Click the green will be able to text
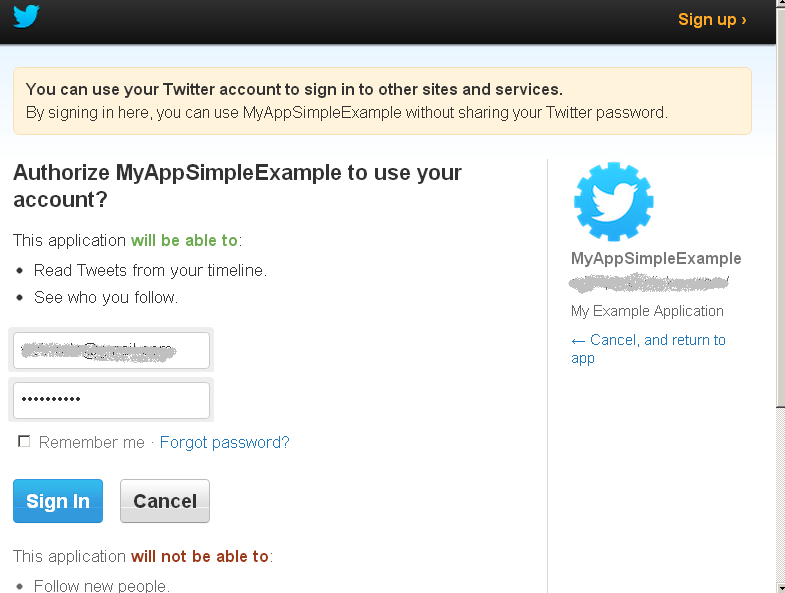The height and width of the screenshot is (593, 785). (184, 240)
